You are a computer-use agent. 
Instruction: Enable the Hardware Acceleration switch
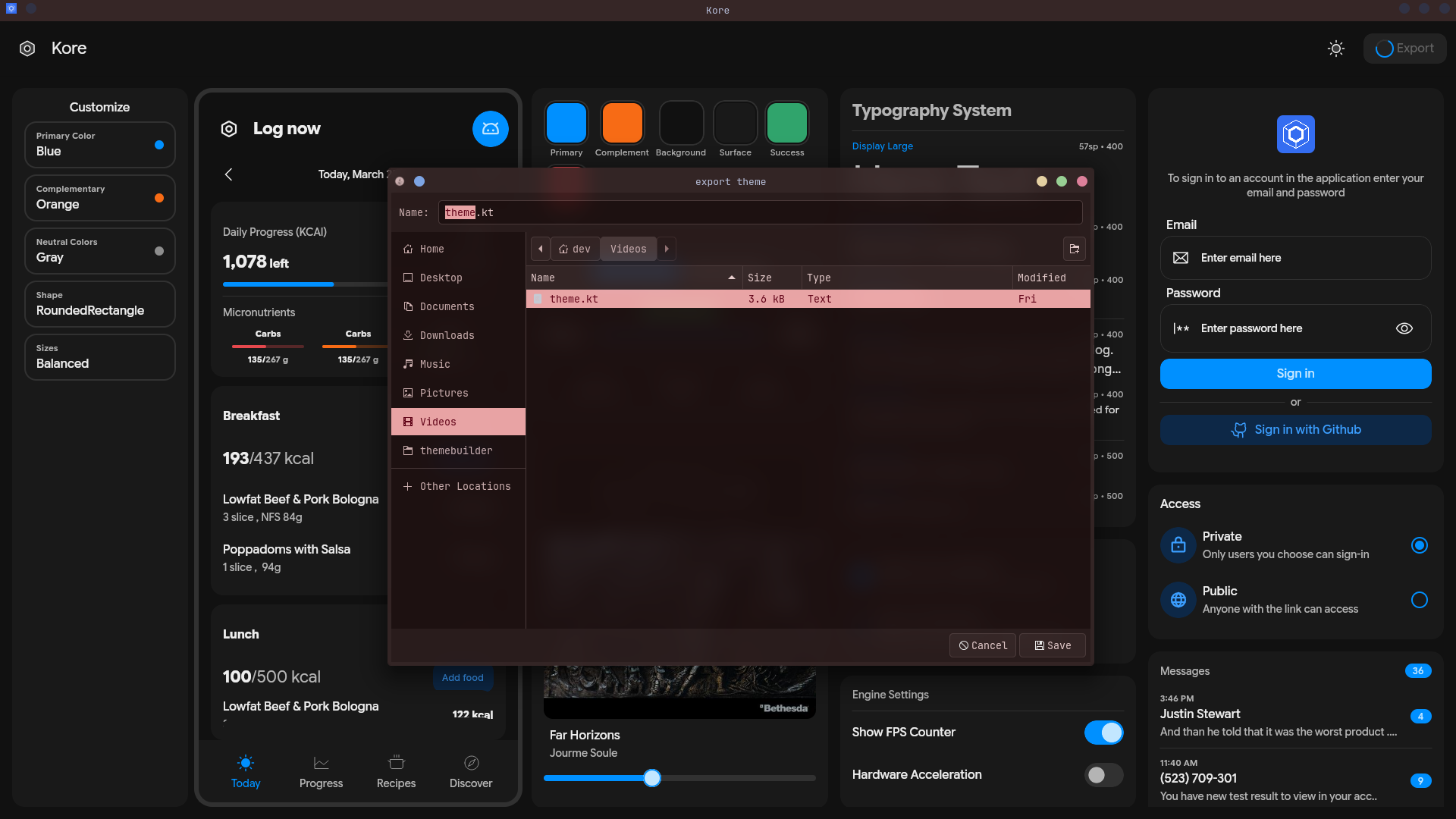click(x=1104, y=775)
